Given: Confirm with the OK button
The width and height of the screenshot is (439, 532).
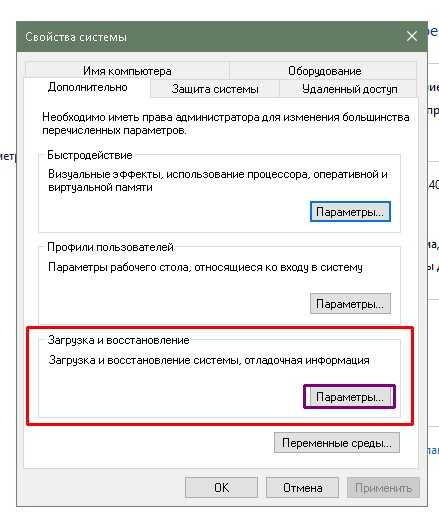Looking at the screenshot, I should [x=221, y=488].
